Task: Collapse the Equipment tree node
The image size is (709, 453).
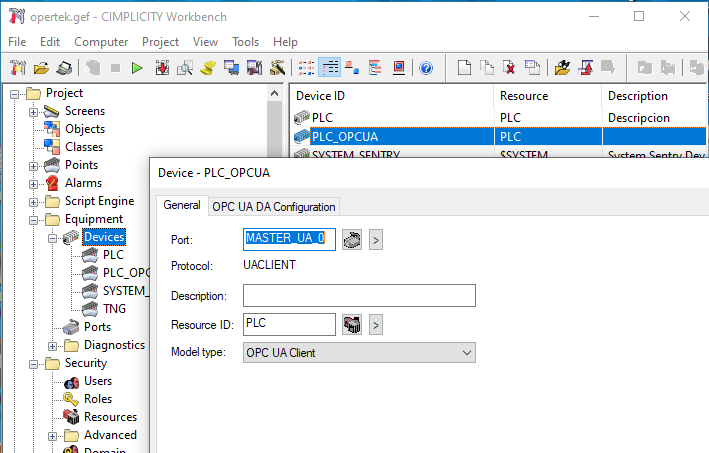Action: click(x=33, y=220)
